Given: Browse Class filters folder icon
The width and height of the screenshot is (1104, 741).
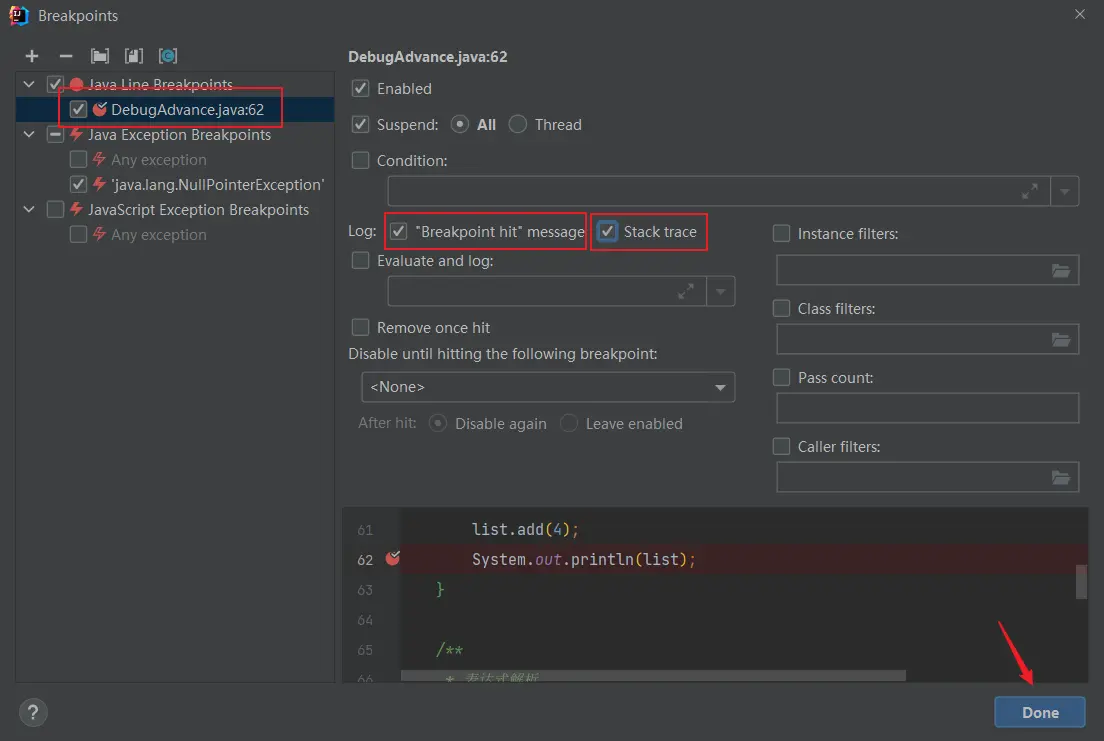Looking at the screenshot, I should point(1061,340).
